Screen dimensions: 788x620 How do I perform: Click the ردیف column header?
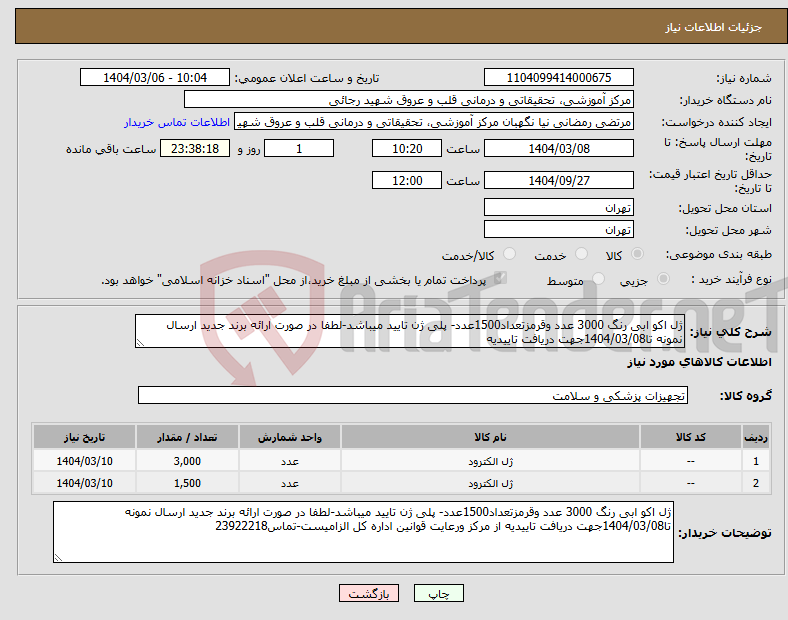tap(756, 437)
